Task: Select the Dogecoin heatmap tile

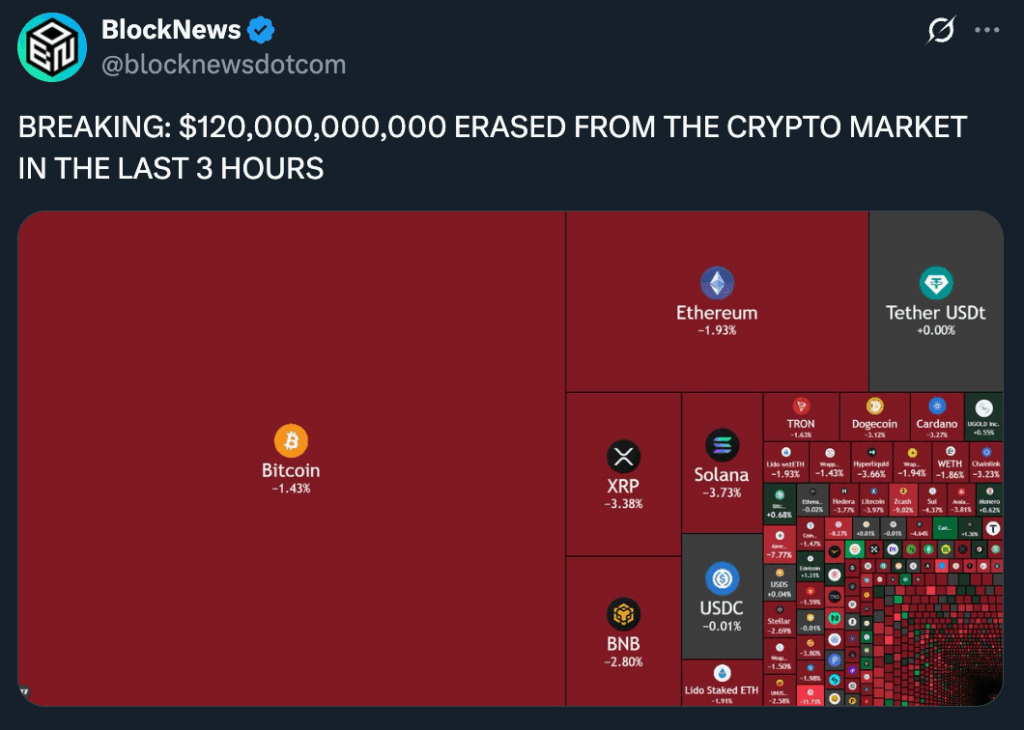Action: pyautogui.click(x=874, y=416)
